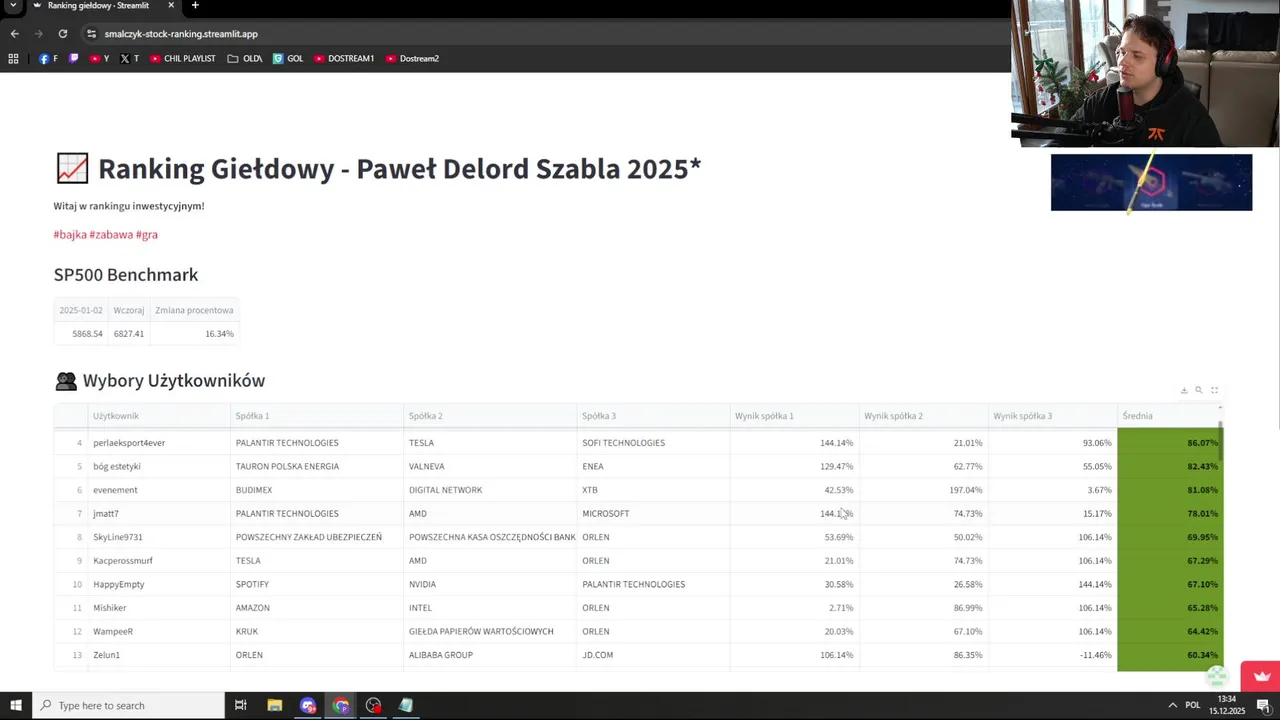Screen dimensions: 1280x720
Task: Open the Dostream2 bookmark
Action: pyautogui.click(x=412, y=58)
